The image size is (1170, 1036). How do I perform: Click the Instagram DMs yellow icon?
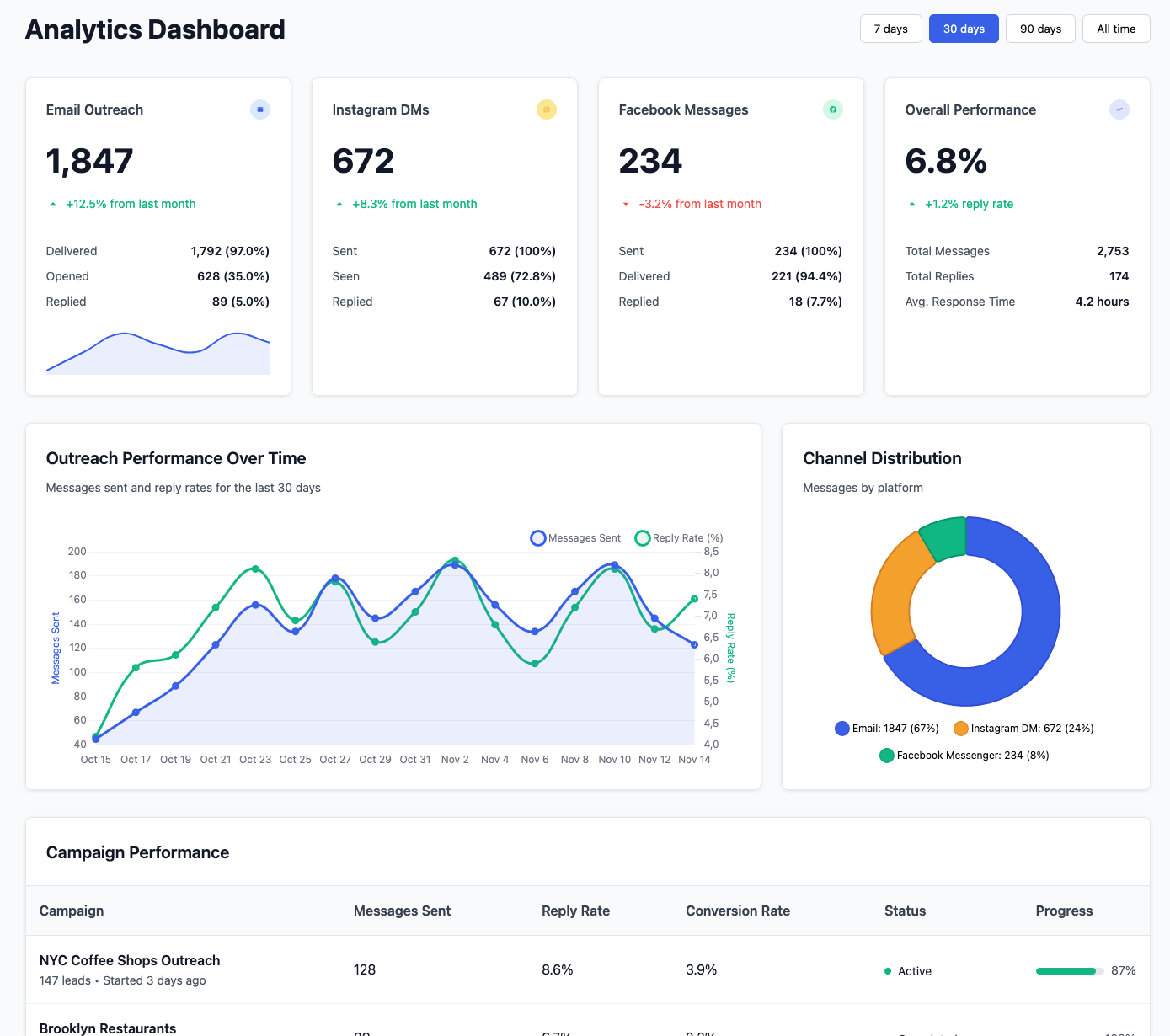click(547, 109)
